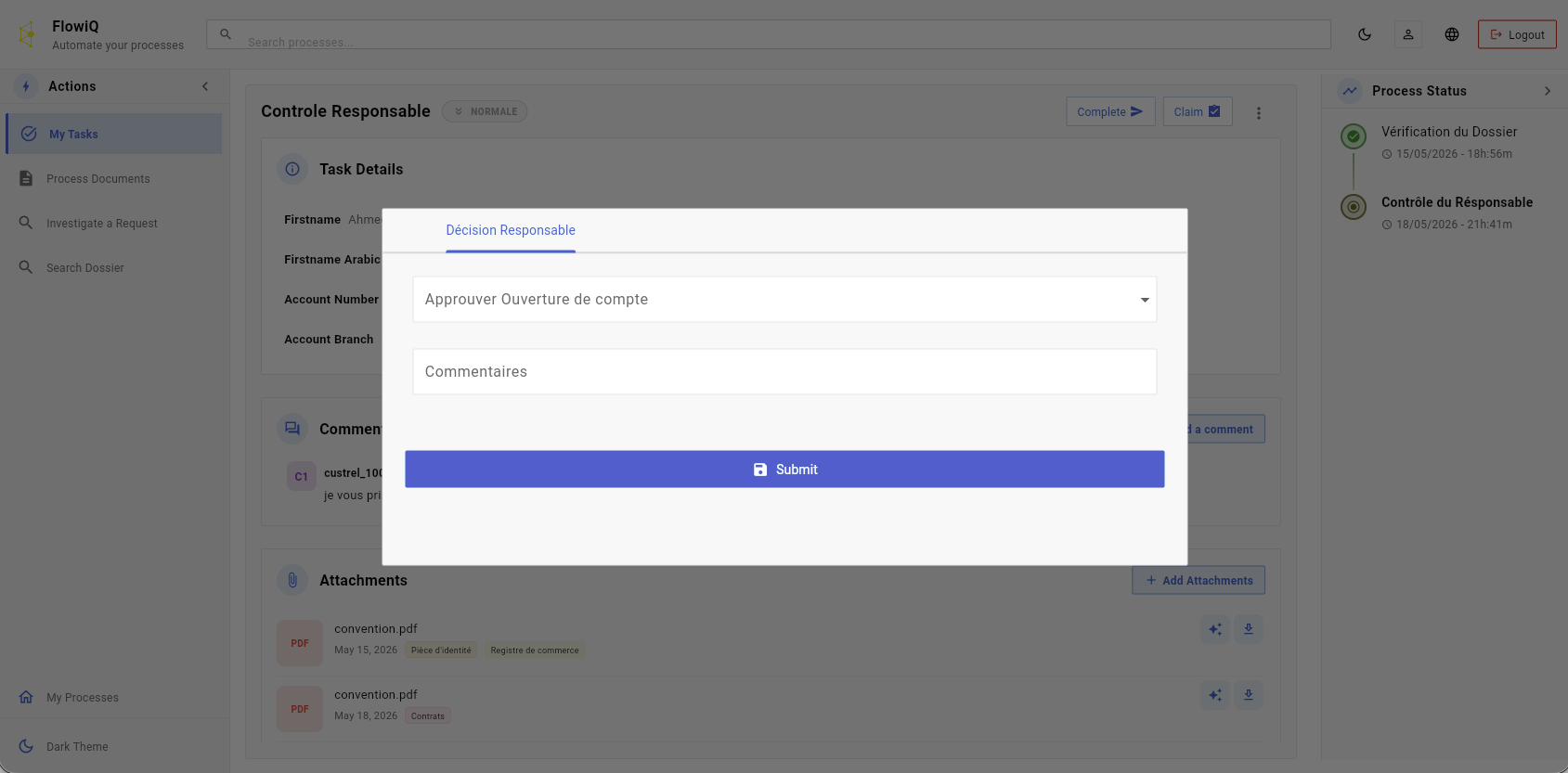Focus the Search processes field
The image size is (1568, 773).
[769, 34]
